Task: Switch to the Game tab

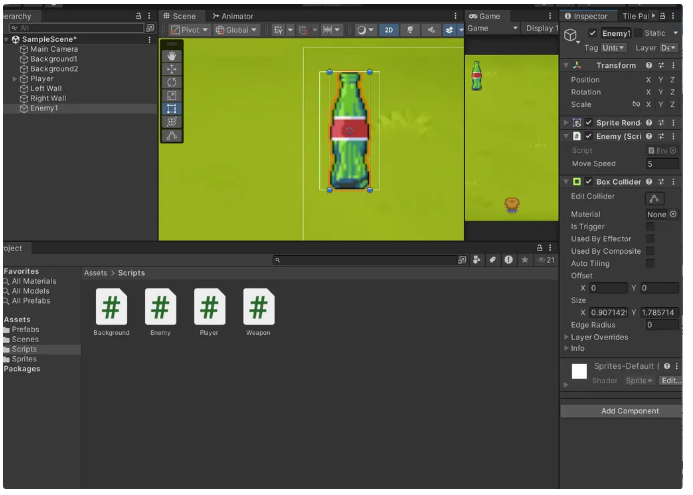Action: 489,16
